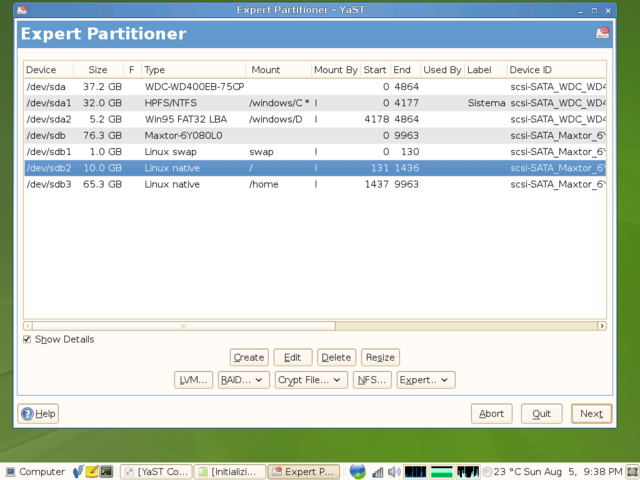Expand the RAID... dropdown
This screenshot has width=640, height=480.
pos(244,380)
